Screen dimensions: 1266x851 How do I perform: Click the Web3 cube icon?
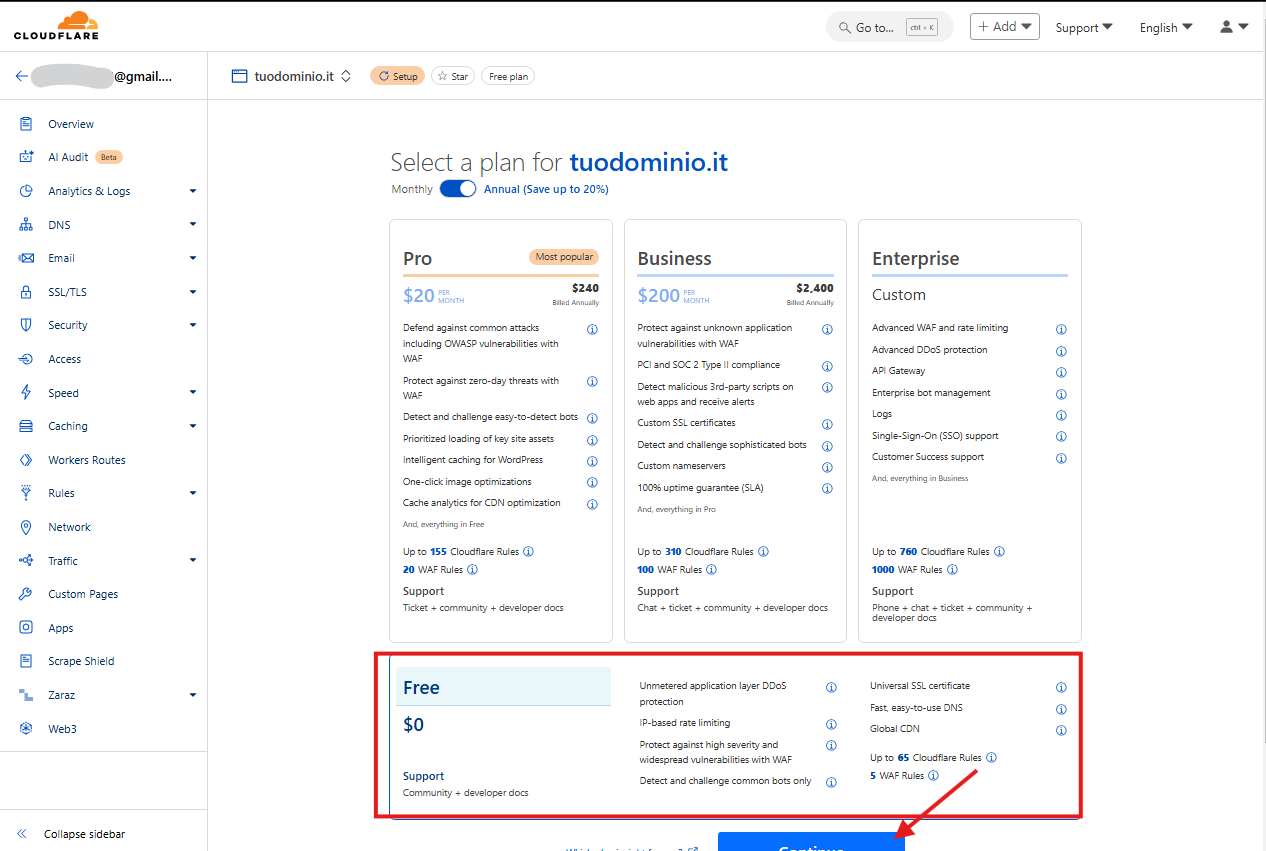pos(27,729)
